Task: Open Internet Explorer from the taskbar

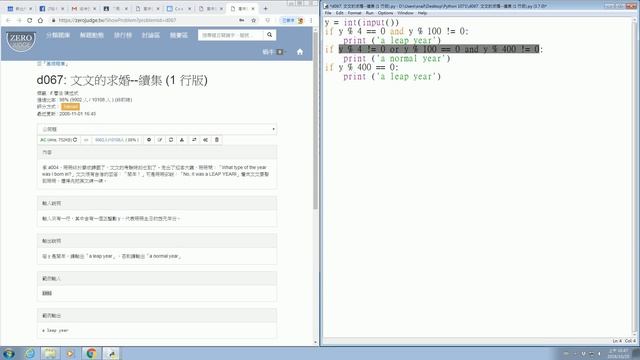Action: click(x=30, y=353)
